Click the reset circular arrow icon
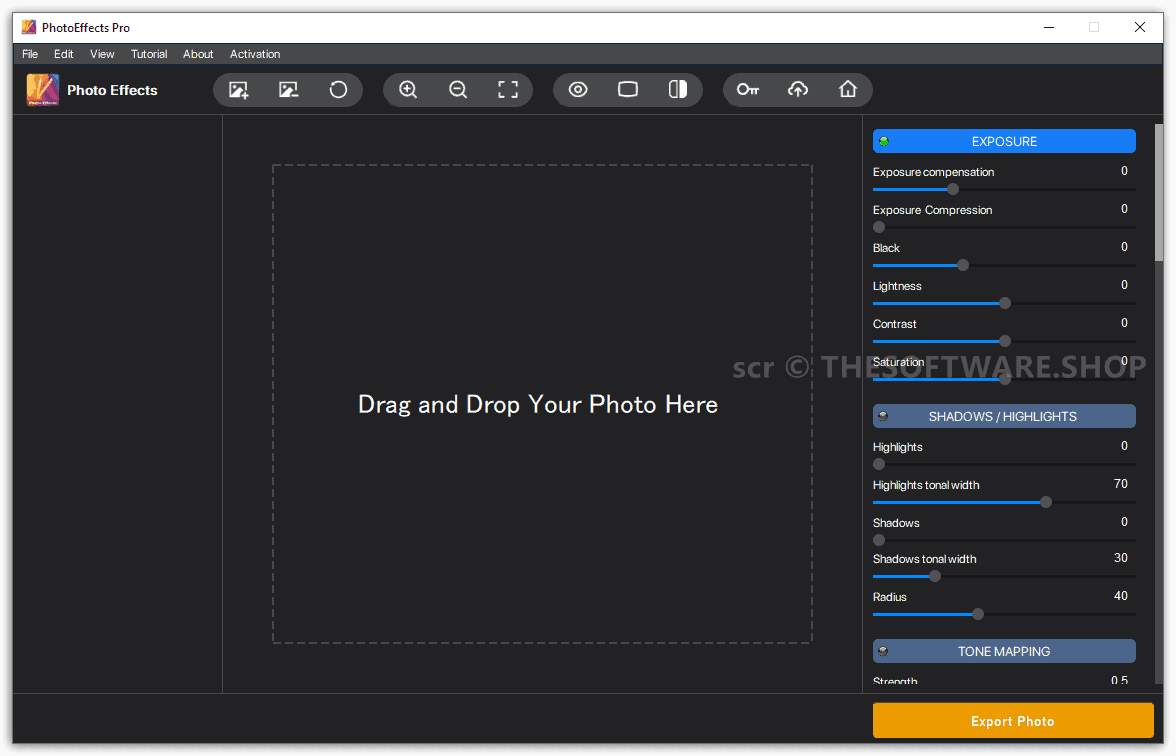 338,90
